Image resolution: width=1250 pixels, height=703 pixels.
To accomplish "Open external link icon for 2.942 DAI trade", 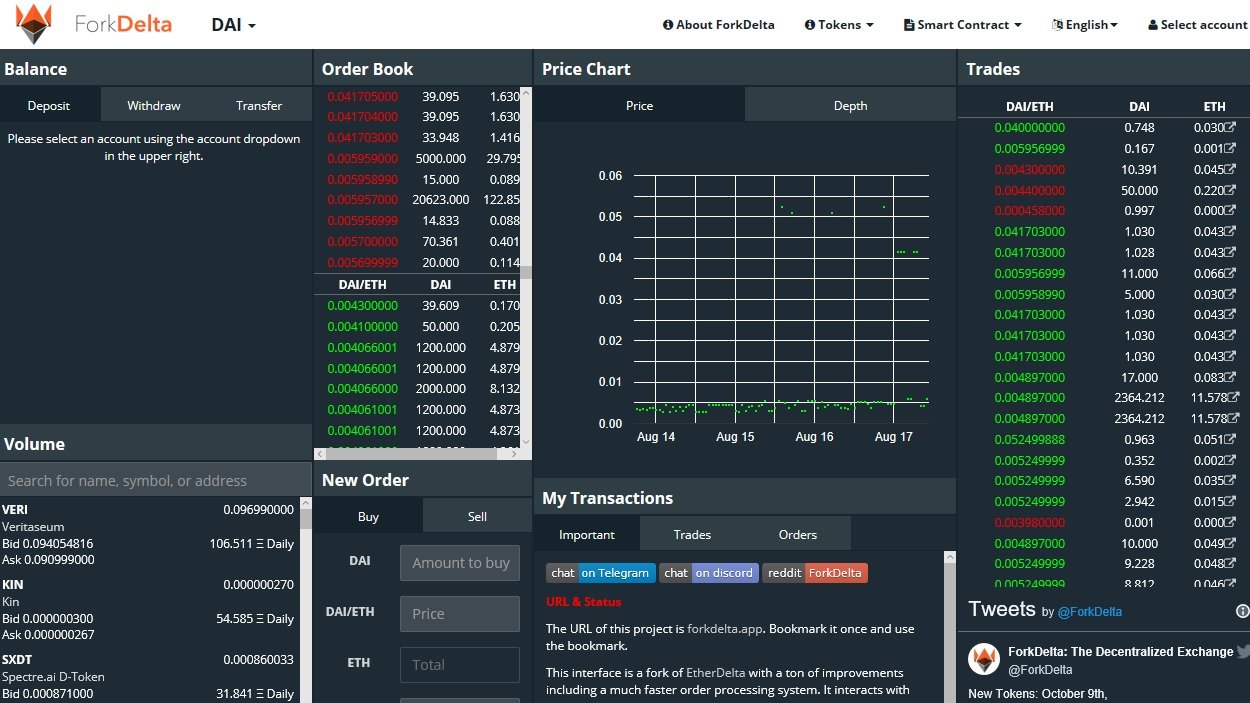I will coord(1231,502).
